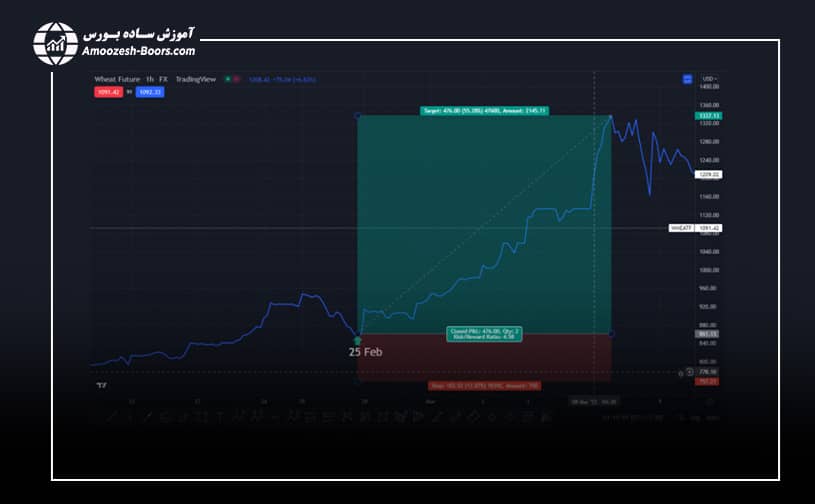Click the WHEATF price label on axis
815x504 pixels.
[681, 228]
